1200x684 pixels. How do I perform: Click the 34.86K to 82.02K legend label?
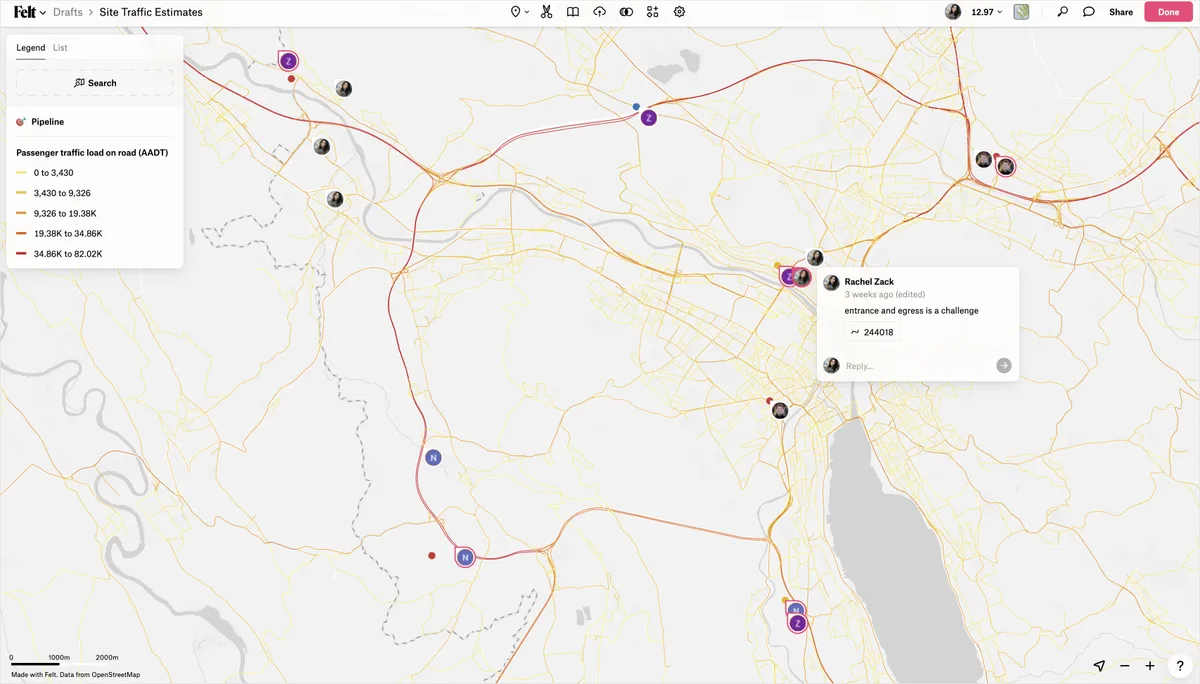pos(68,254)
